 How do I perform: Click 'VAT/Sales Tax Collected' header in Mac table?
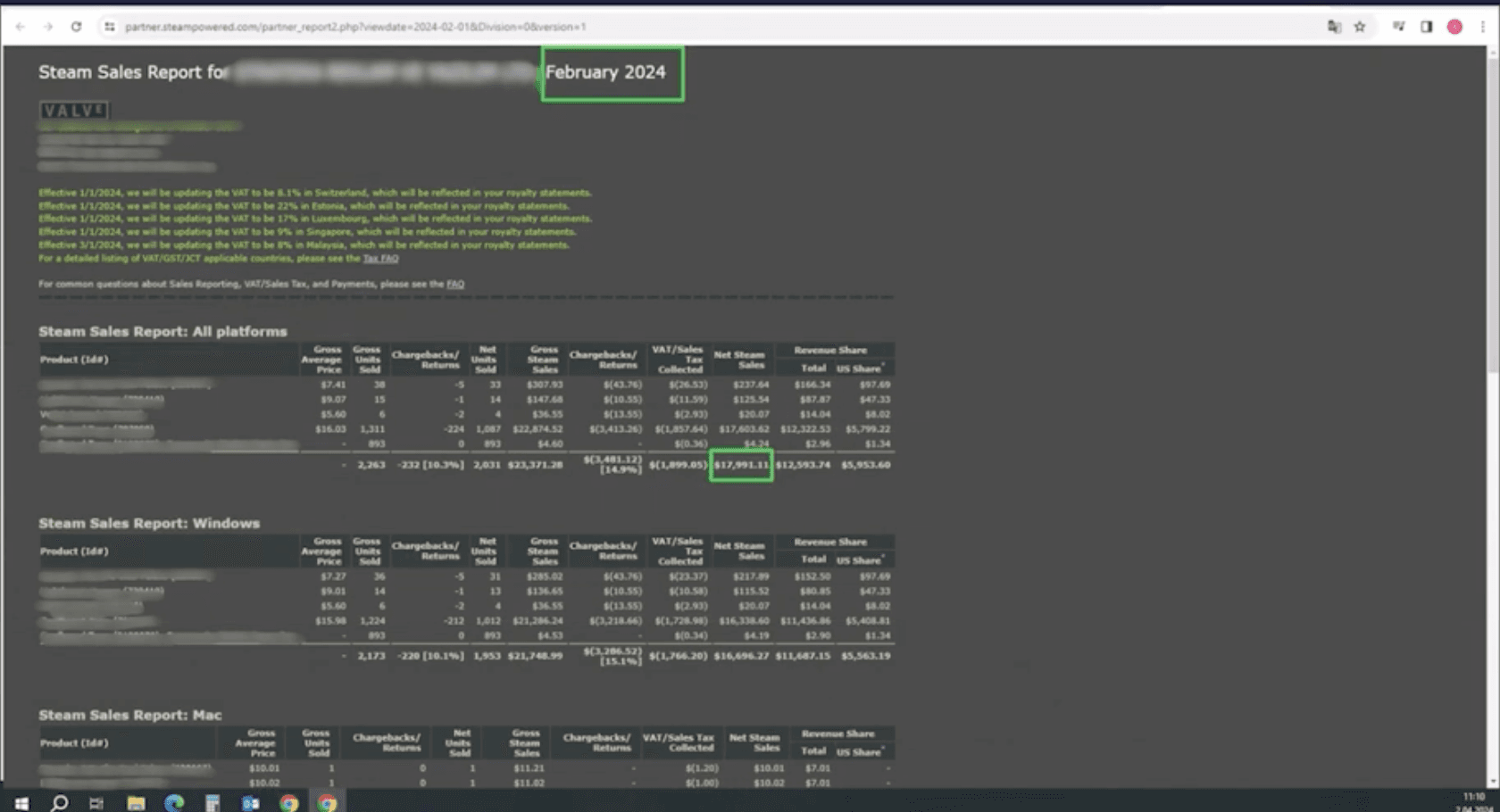point(679,742)
